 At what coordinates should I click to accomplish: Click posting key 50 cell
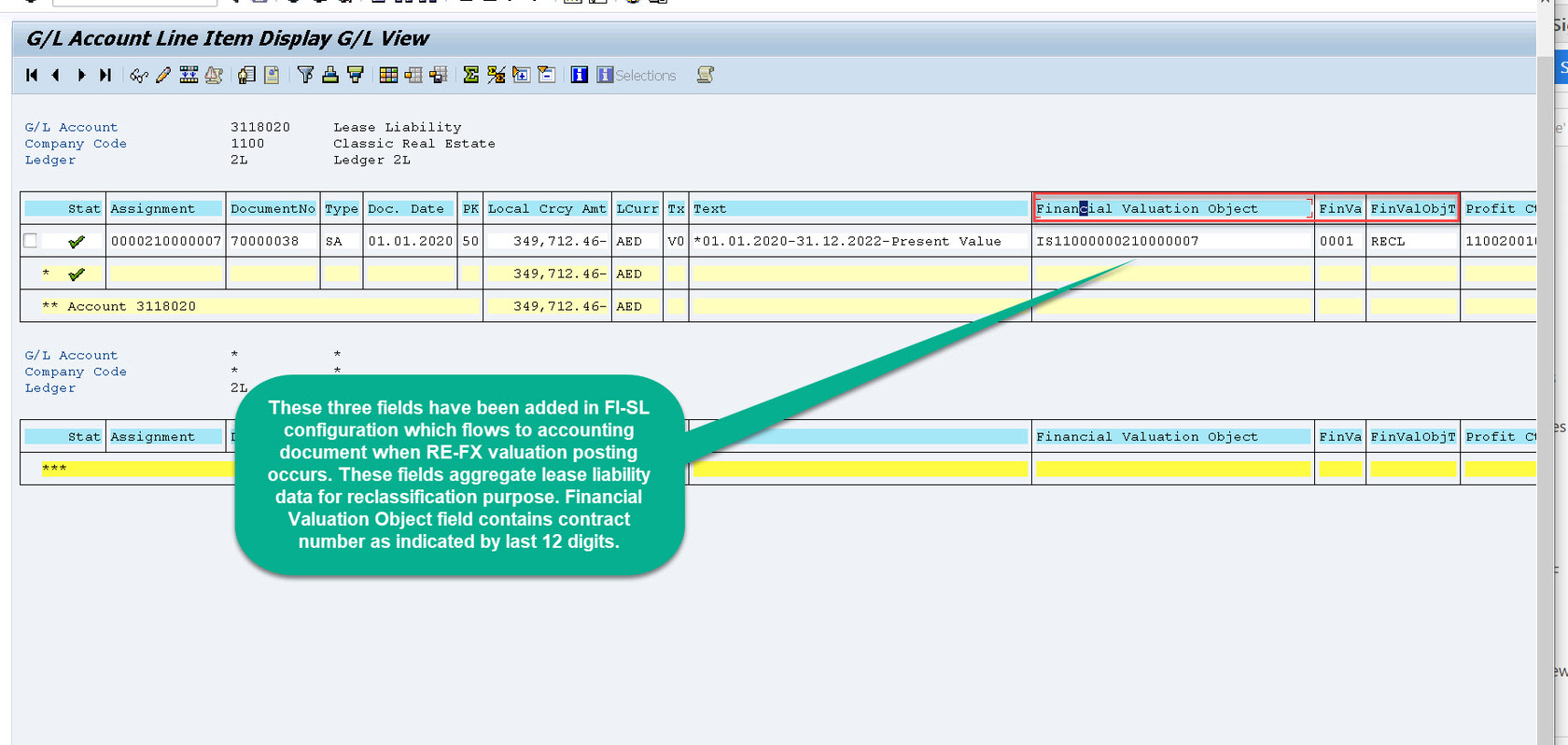(x=470, y=241)
